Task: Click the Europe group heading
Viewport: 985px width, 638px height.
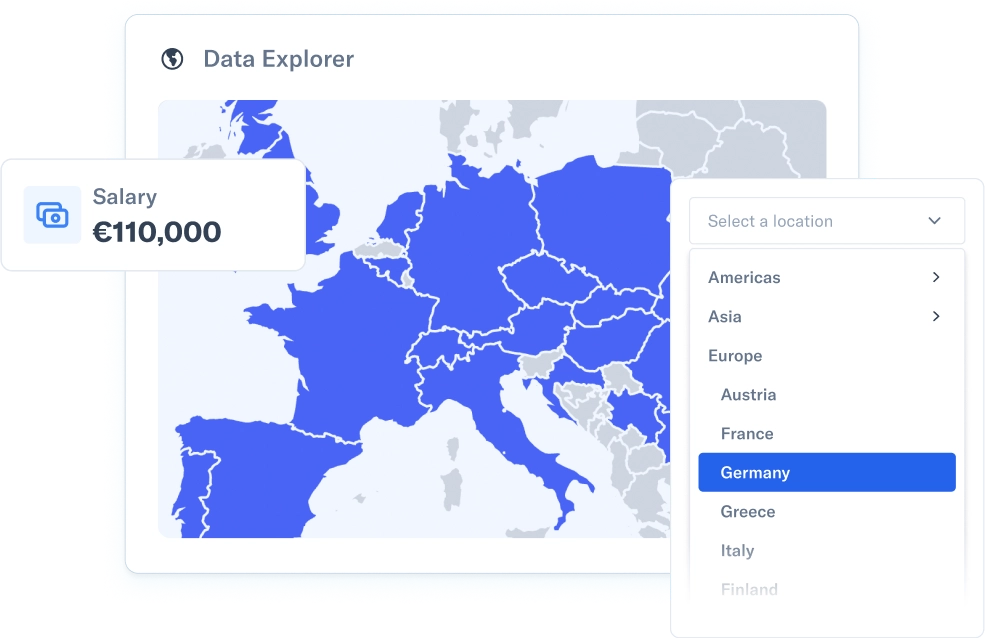Action: pyautogui.click(x=735, y=356)
